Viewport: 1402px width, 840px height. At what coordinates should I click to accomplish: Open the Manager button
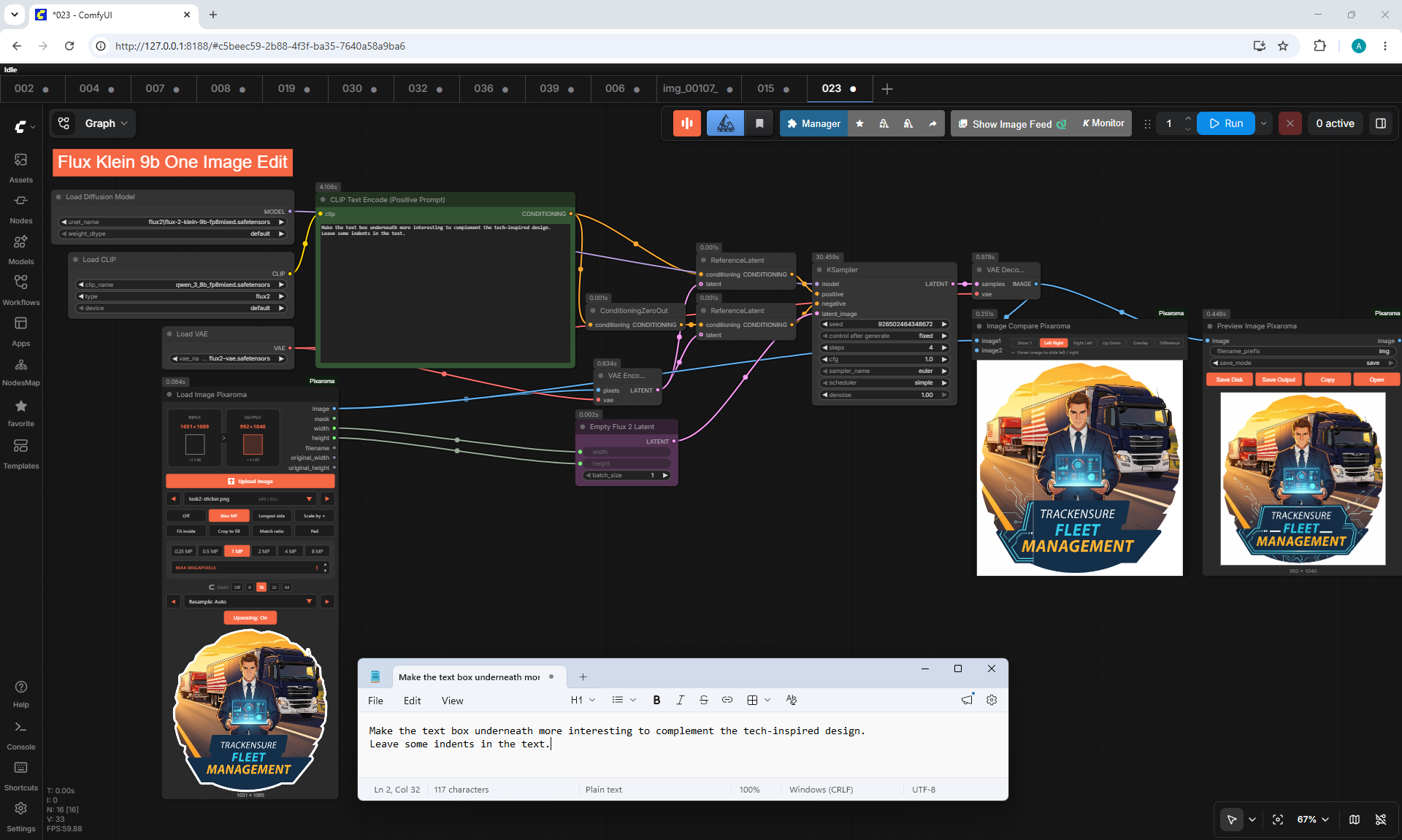pyautogui.click(x=814, y=123)
